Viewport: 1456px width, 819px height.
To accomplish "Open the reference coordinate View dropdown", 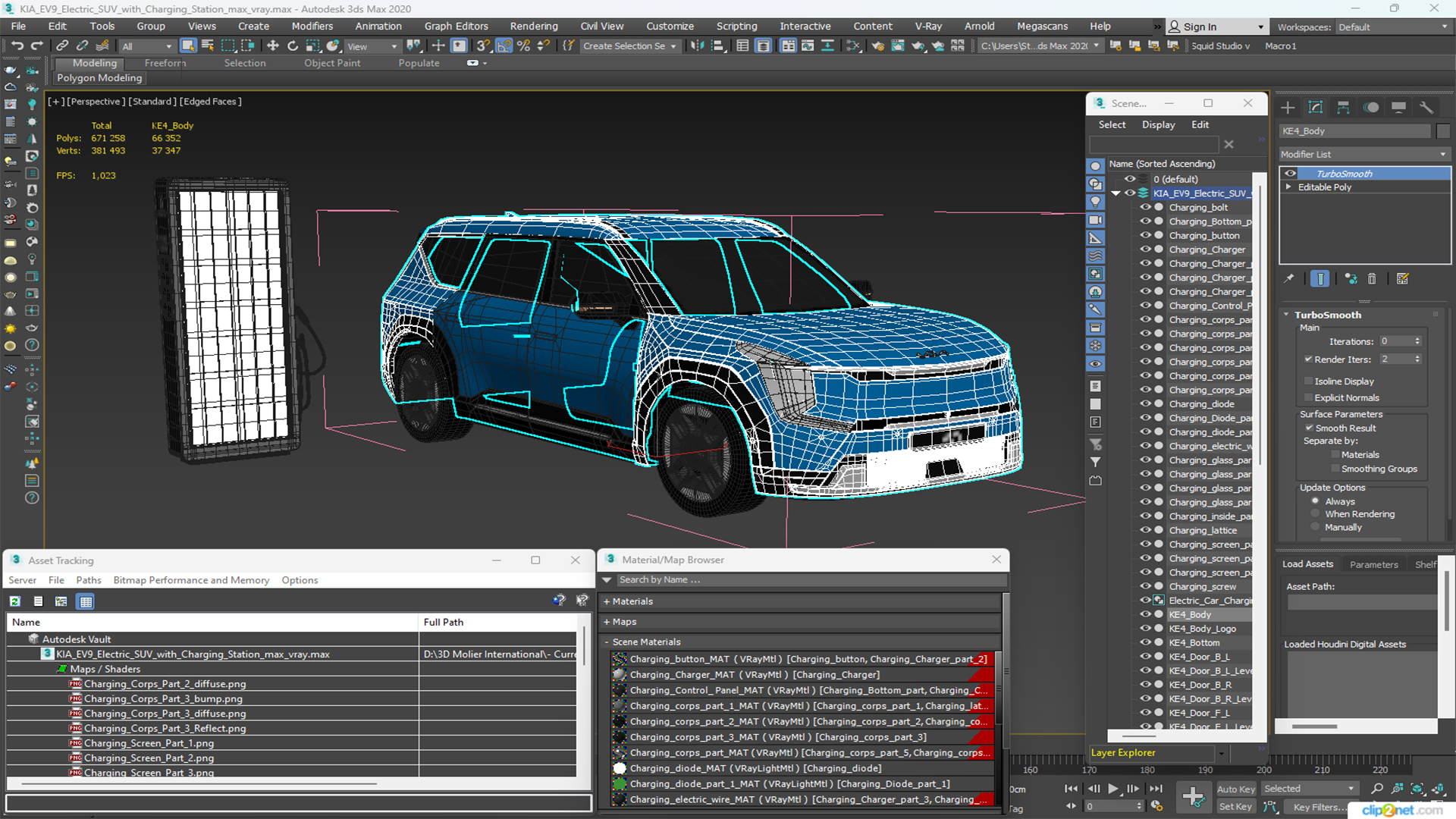I will (372, 46).
